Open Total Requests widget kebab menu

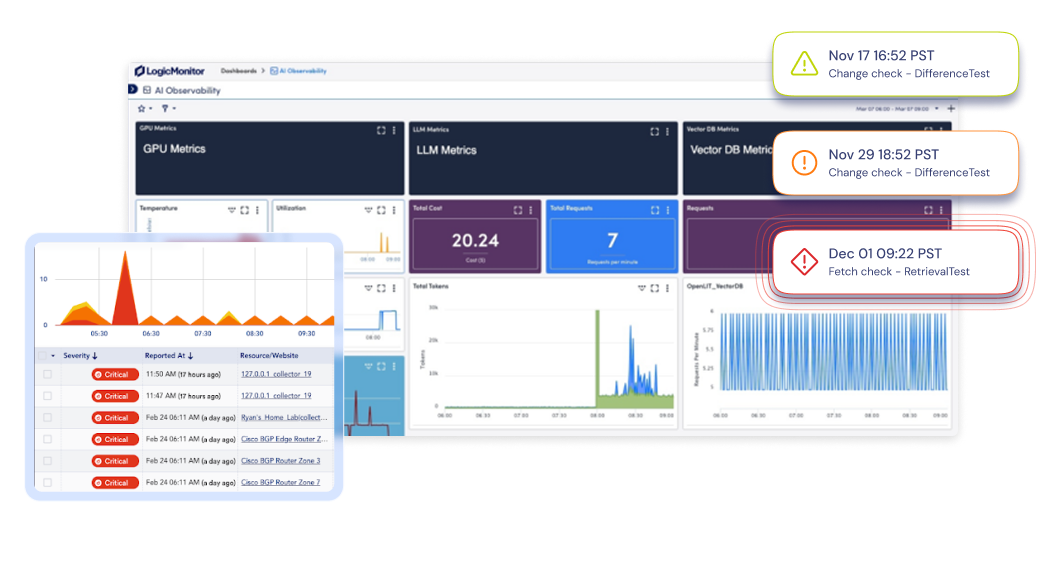[x=668, y=210]
